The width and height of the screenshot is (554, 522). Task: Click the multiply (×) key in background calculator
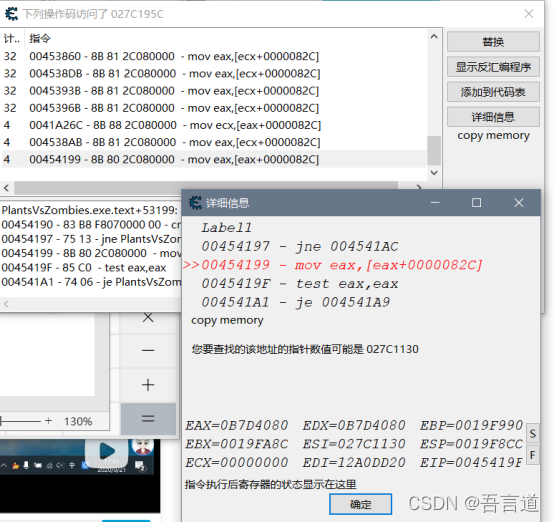[x=148, y=317]
